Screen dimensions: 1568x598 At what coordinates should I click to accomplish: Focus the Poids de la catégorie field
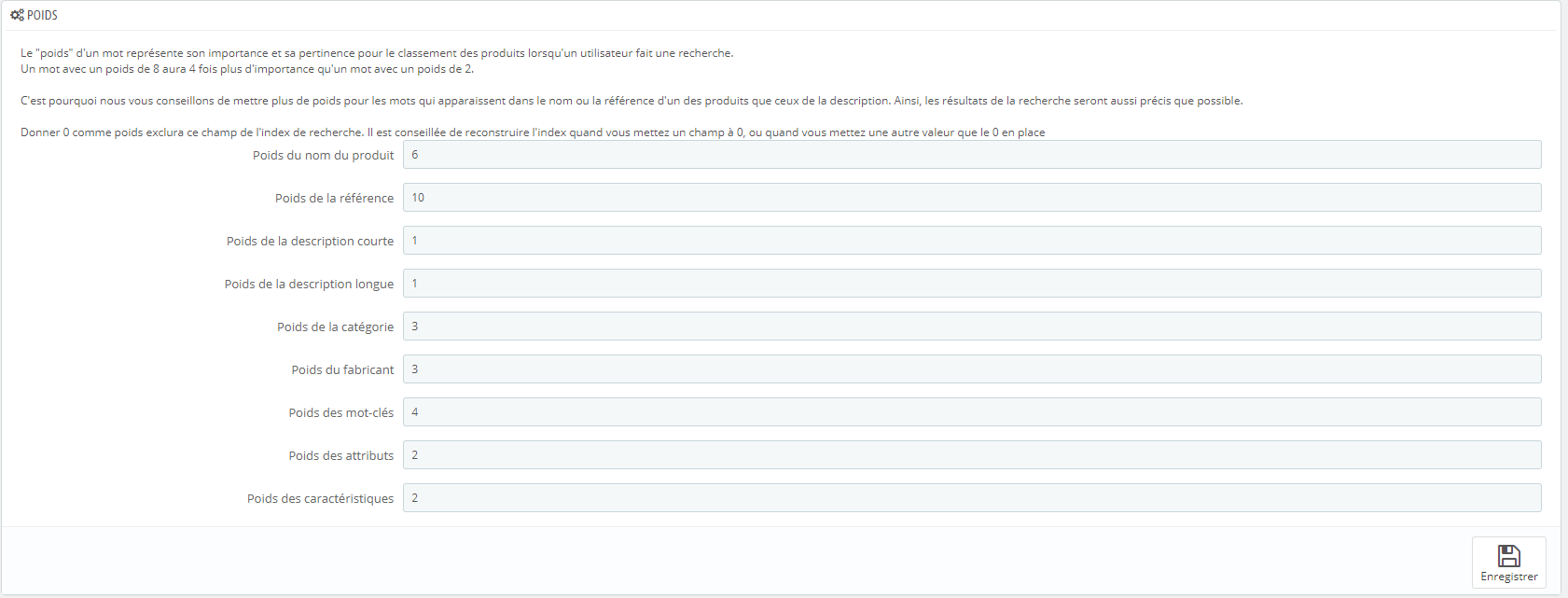tap(972, 327)
